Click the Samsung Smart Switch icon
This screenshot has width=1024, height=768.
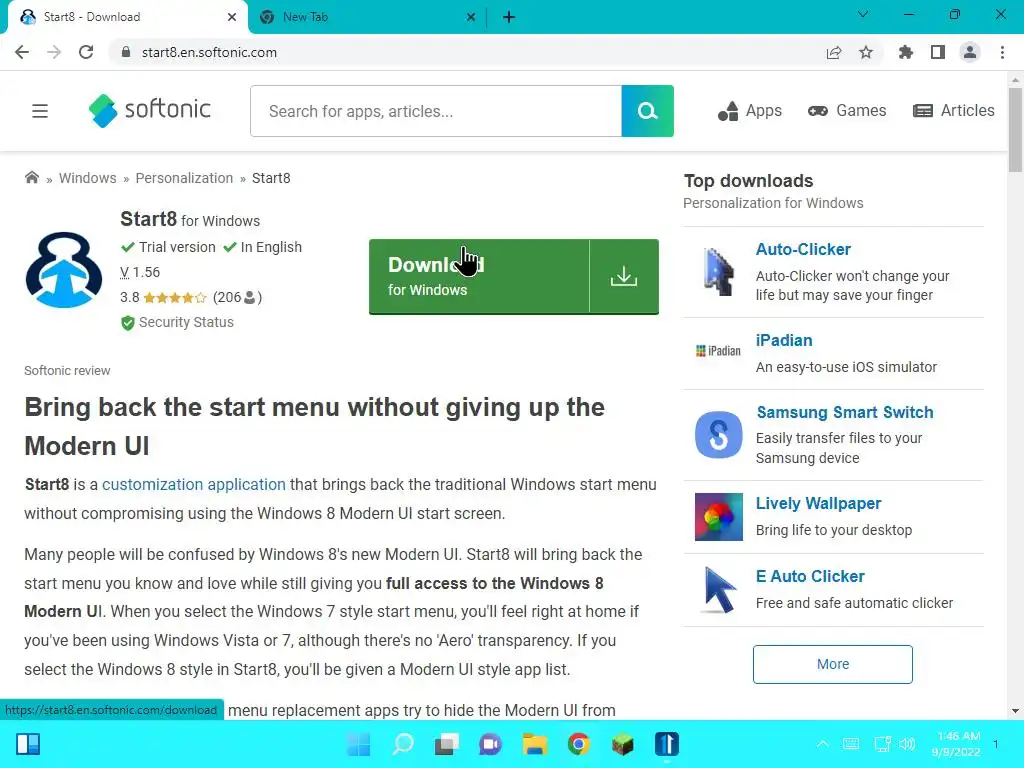click(718, 435)
